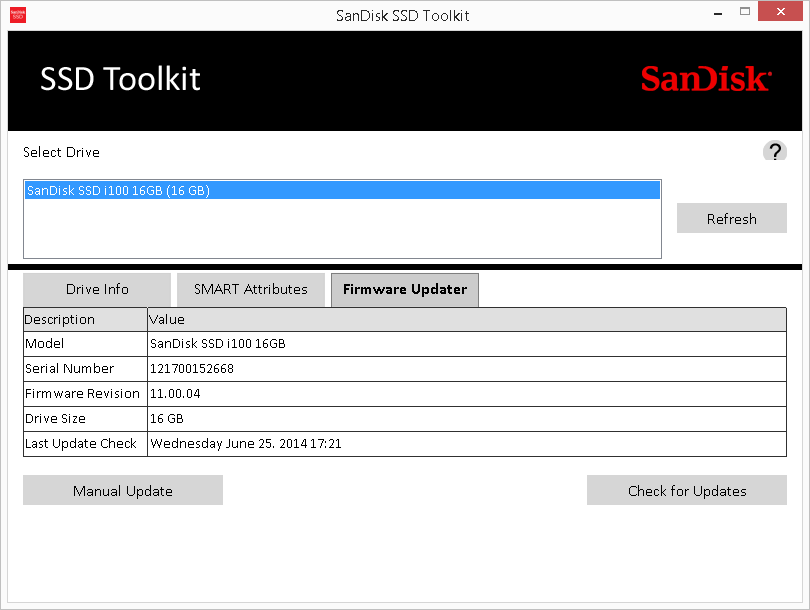Viewport: 810px width, 610px height.
Task: Select the Drive Size label cell
Action: pyautogui.click(x=85, y=419)
